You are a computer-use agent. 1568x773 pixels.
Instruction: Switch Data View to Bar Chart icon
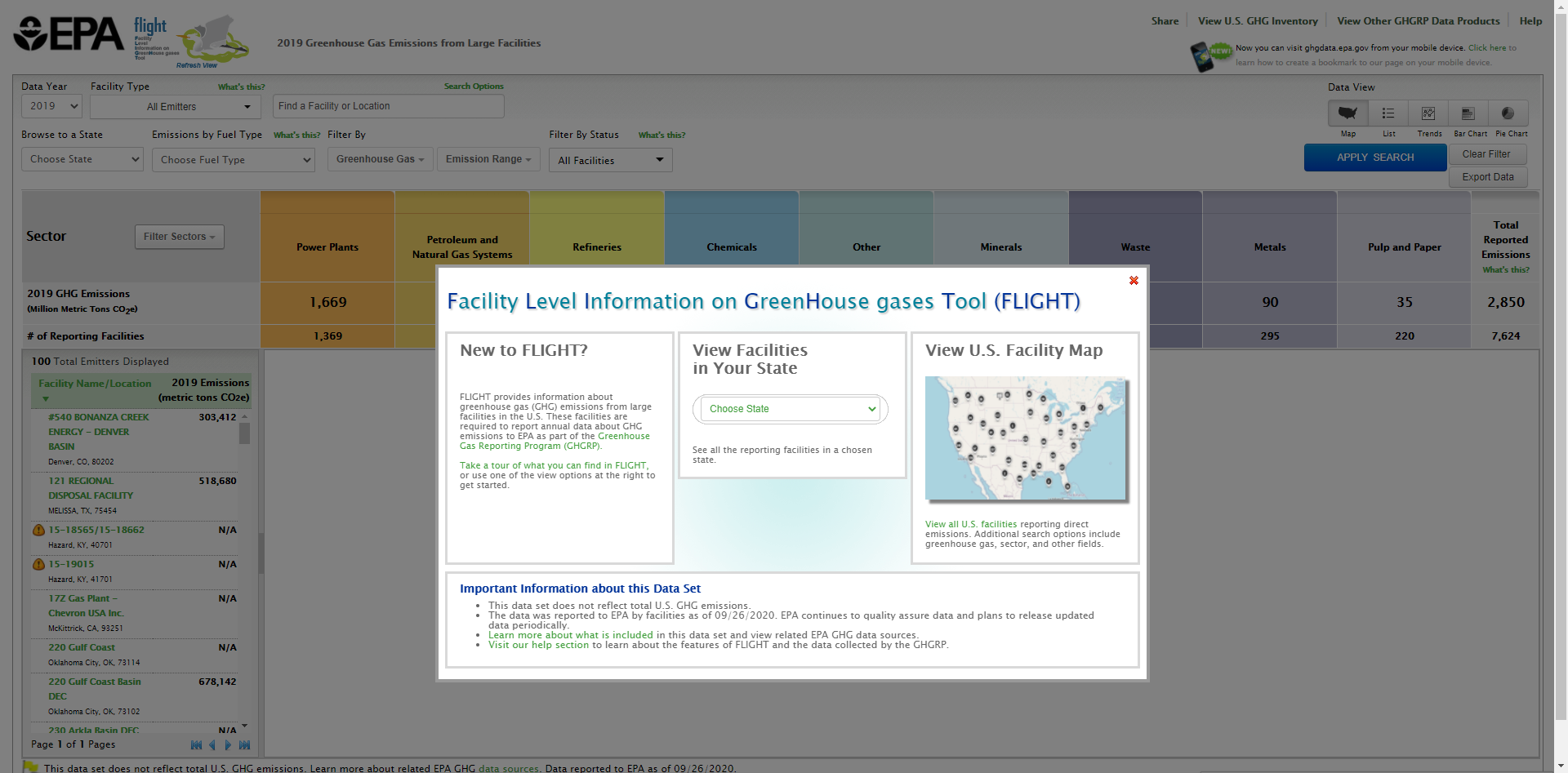(1468, 113)
